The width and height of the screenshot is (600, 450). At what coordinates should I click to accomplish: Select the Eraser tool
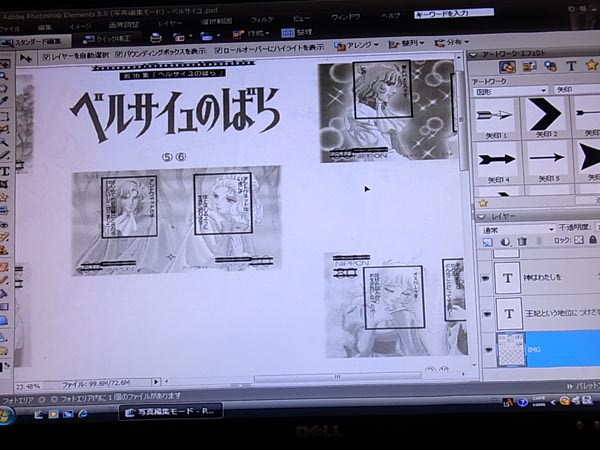pyautogui.click(x=4, y=266)
